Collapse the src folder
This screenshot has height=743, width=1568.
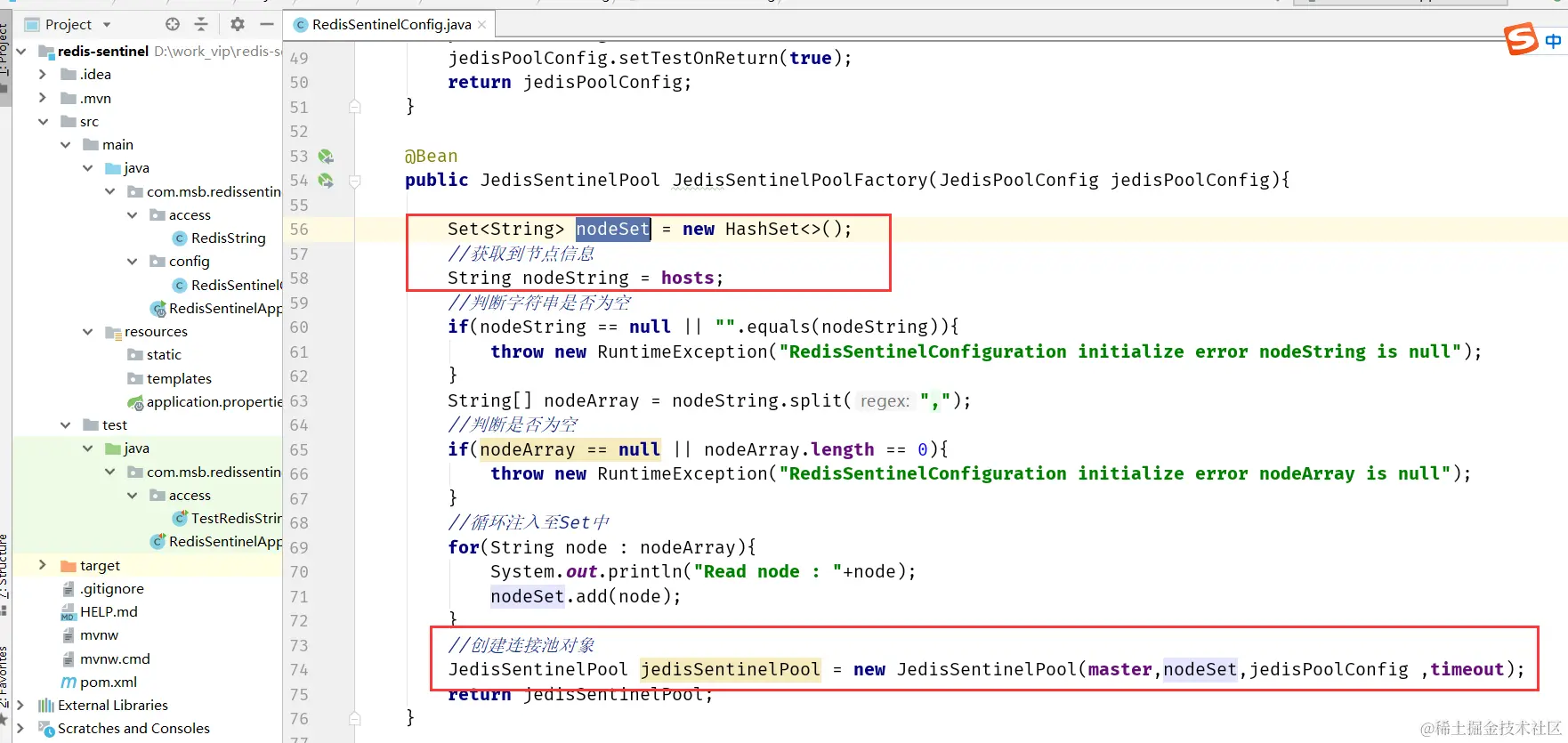(43, 121)
